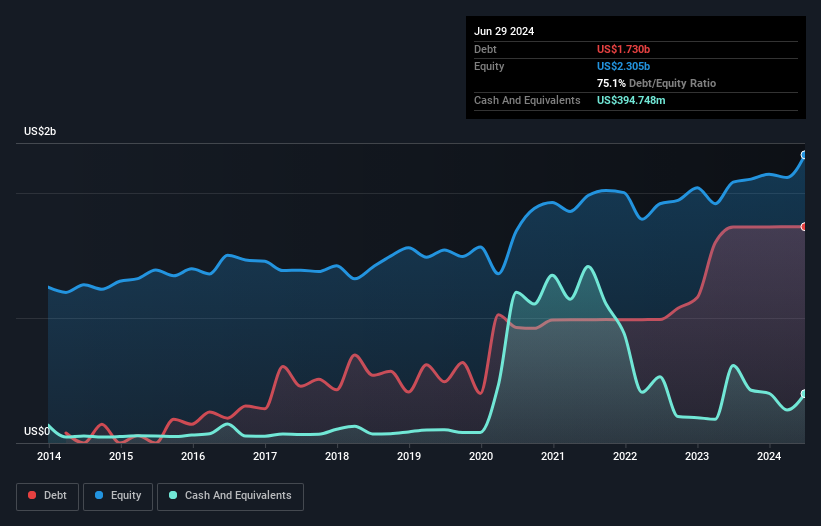Select the 2024 x-axis label
This screenshot has width=821, height=526.
coord(769,456)
